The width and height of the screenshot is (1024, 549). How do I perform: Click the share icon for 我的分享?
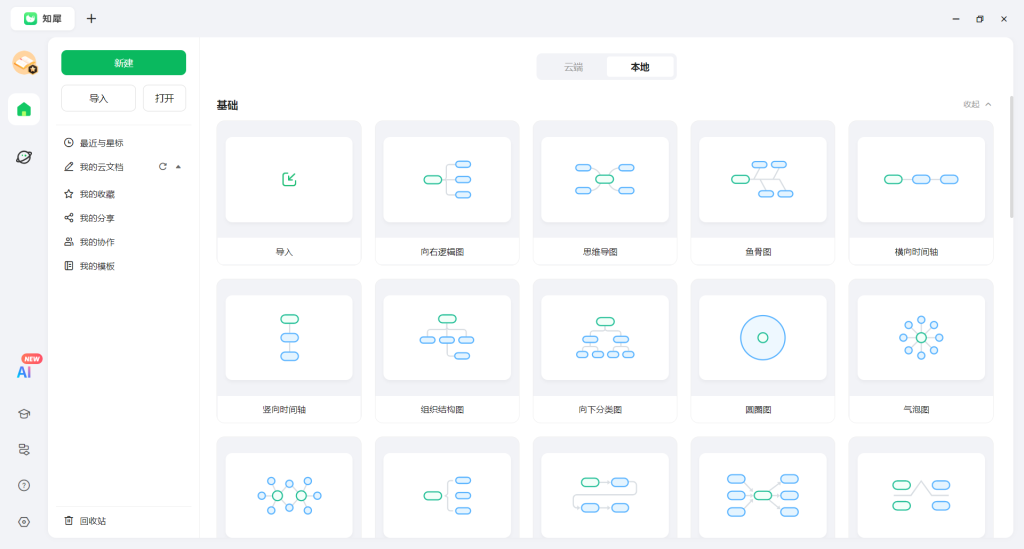coord(69,218)
